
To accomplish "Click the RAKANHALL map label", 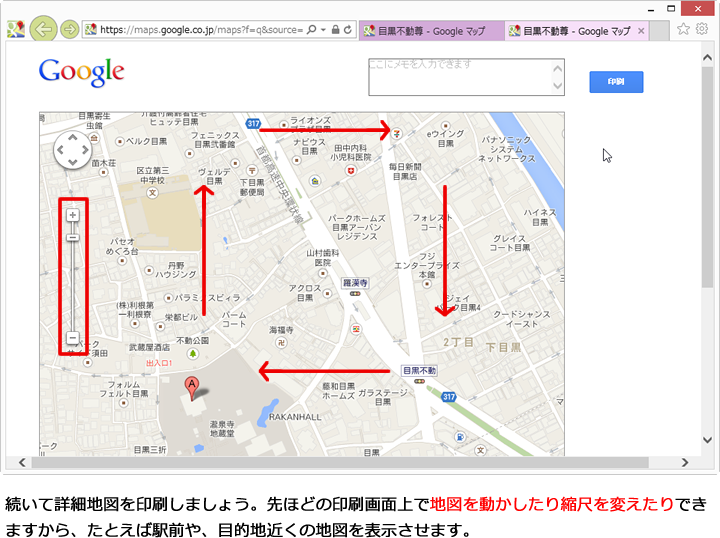I will (x=295, y=417).
